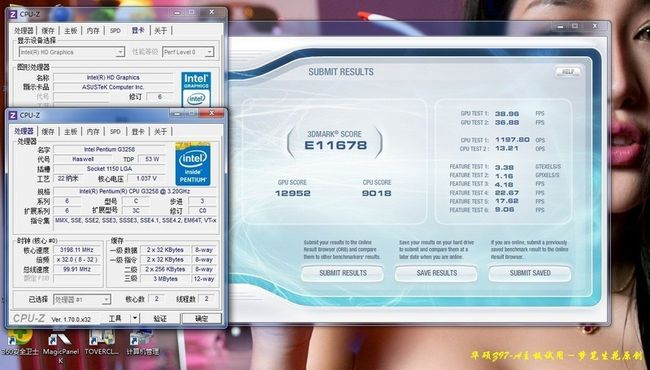This screenshot has width=650, height=370.
Task: Click the FEATURE TEST 4 value 22.67
Action: tap(507, 193)
